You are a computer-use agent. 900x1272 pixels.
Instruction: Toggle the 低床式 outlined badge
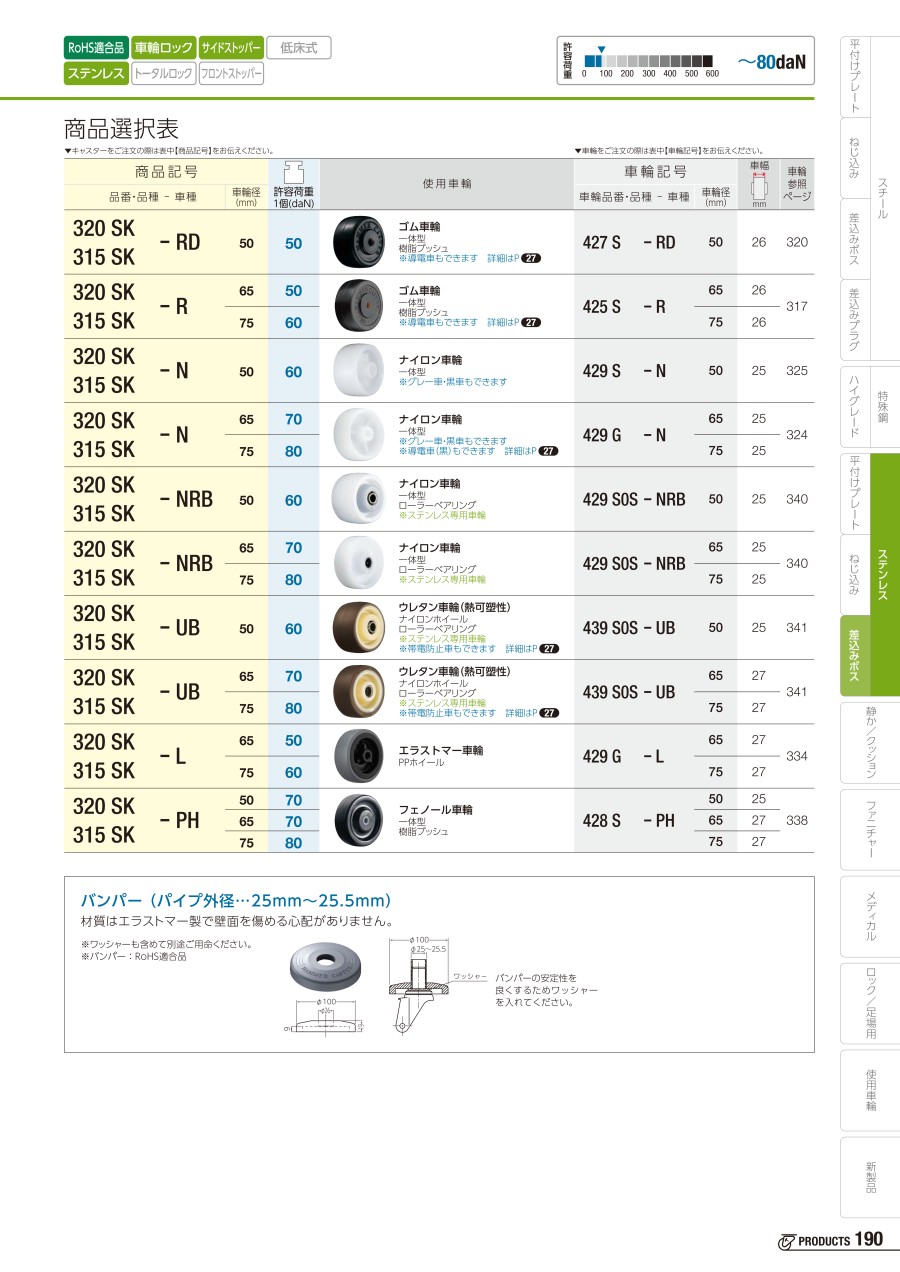pyautogui.click(x=298, y=47)
